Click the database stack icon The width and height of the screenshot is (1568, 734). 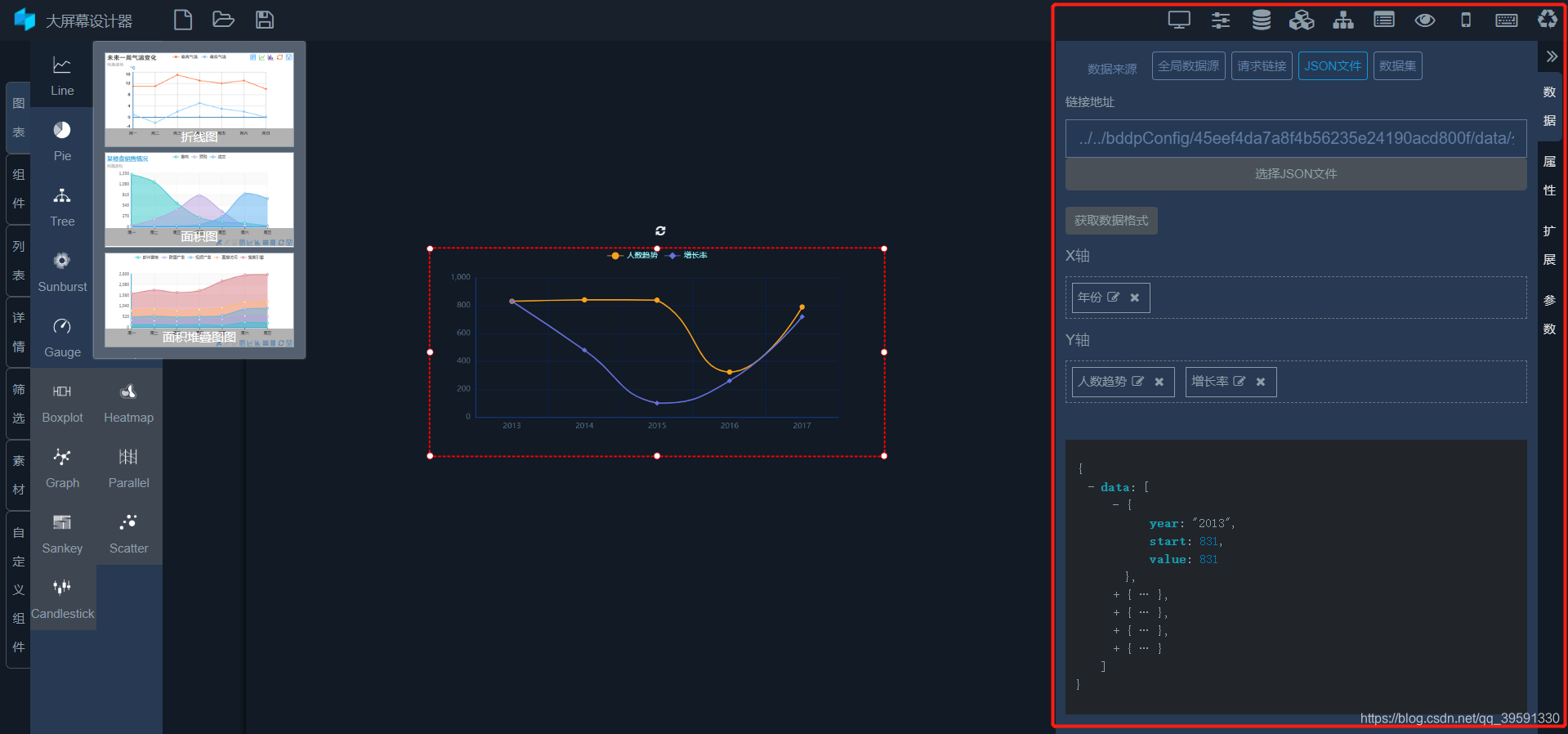(x=1262, y=20)
